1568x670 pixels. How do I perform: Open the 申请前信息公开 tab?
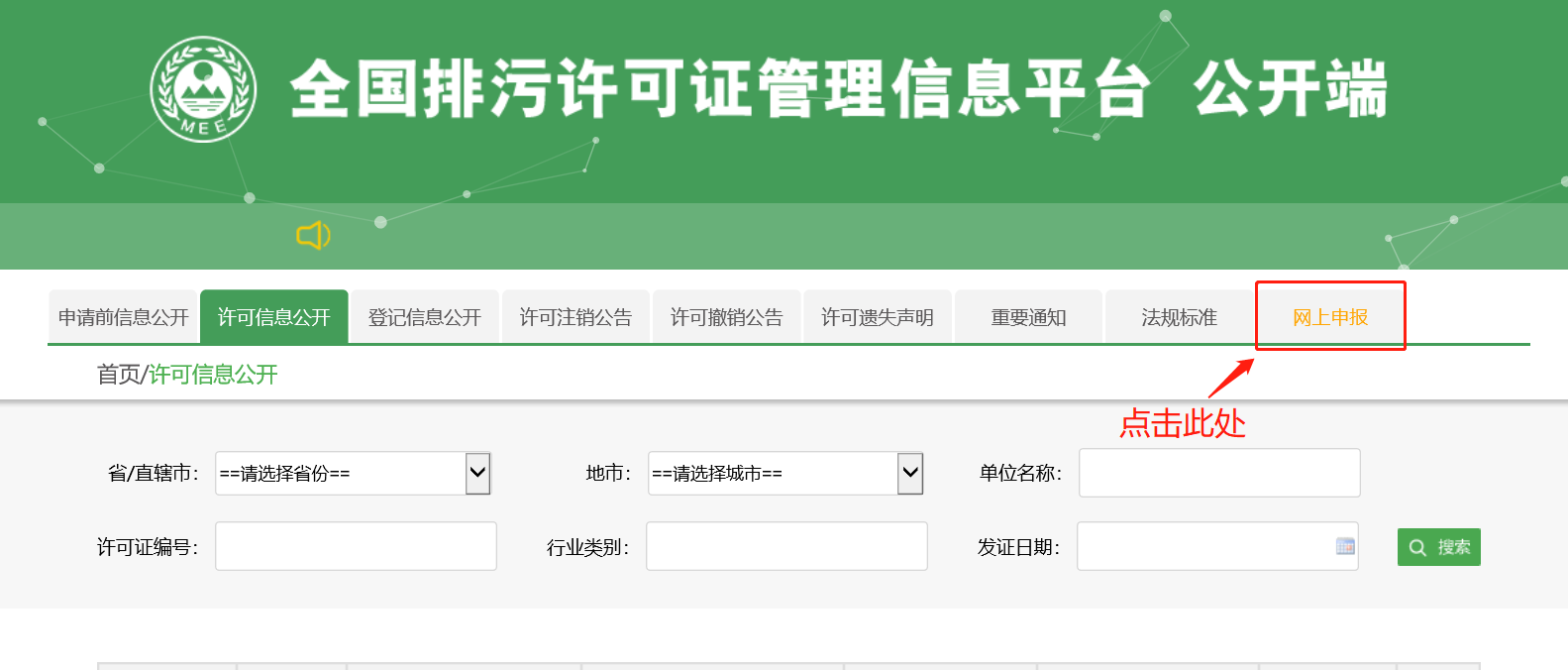pos(123,317)
